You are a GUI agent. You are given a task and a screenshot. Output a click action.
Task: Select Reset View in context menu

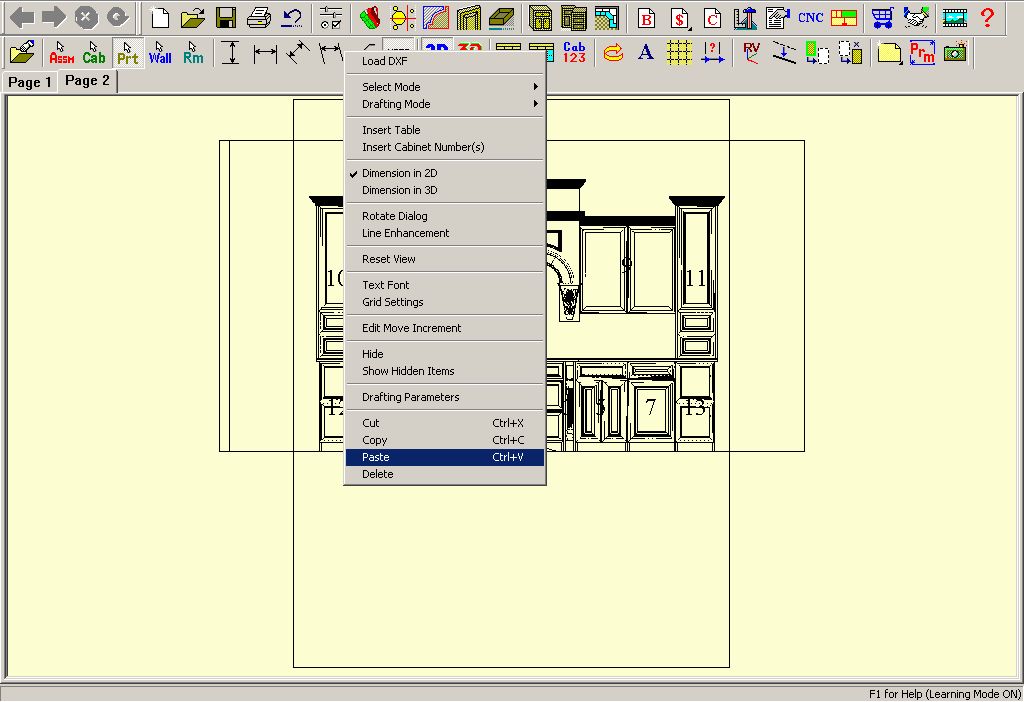[445, 259]
